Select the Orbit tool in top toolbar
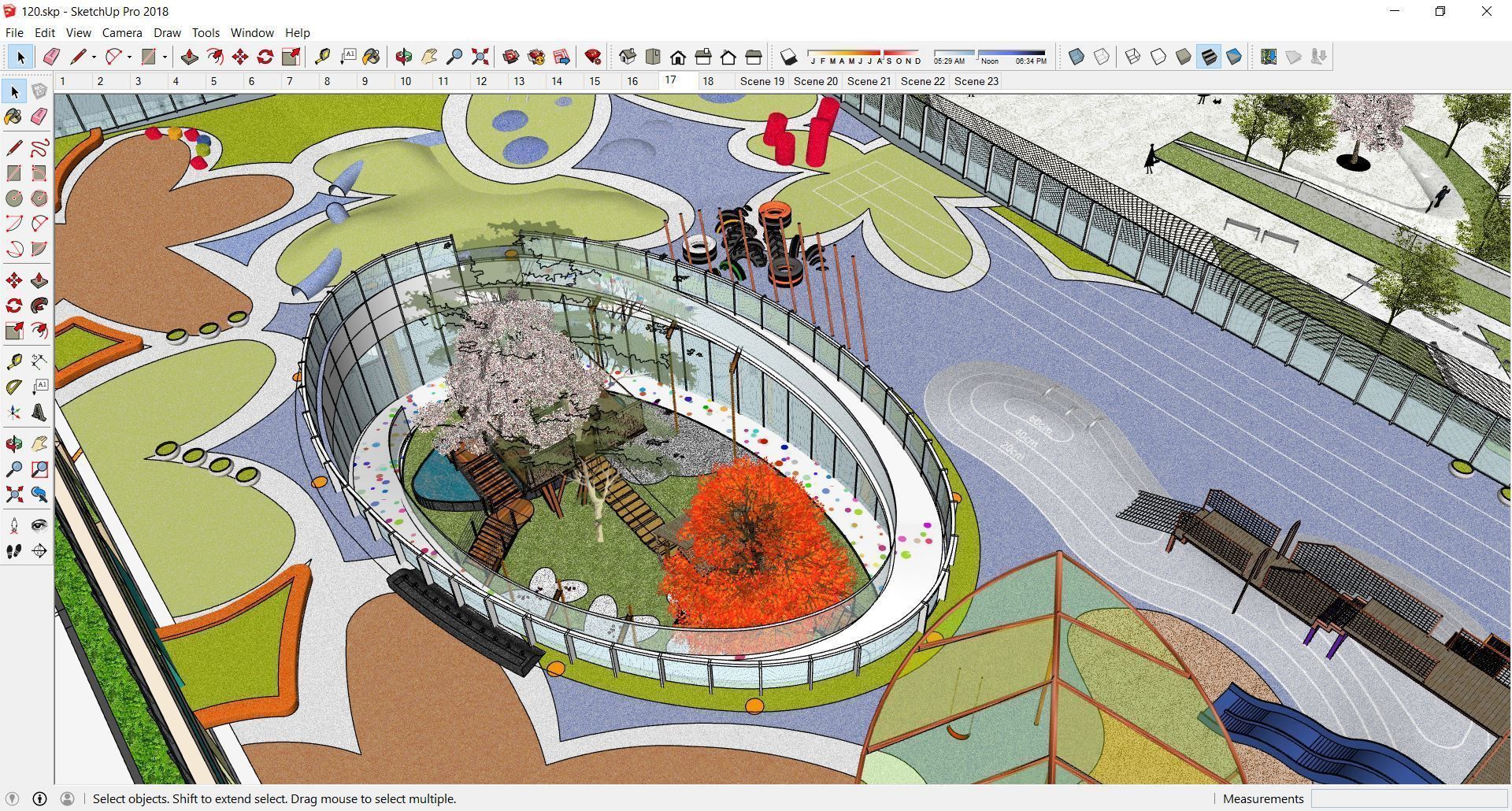Screen dimensions: 1512x811 pos(404,57)
